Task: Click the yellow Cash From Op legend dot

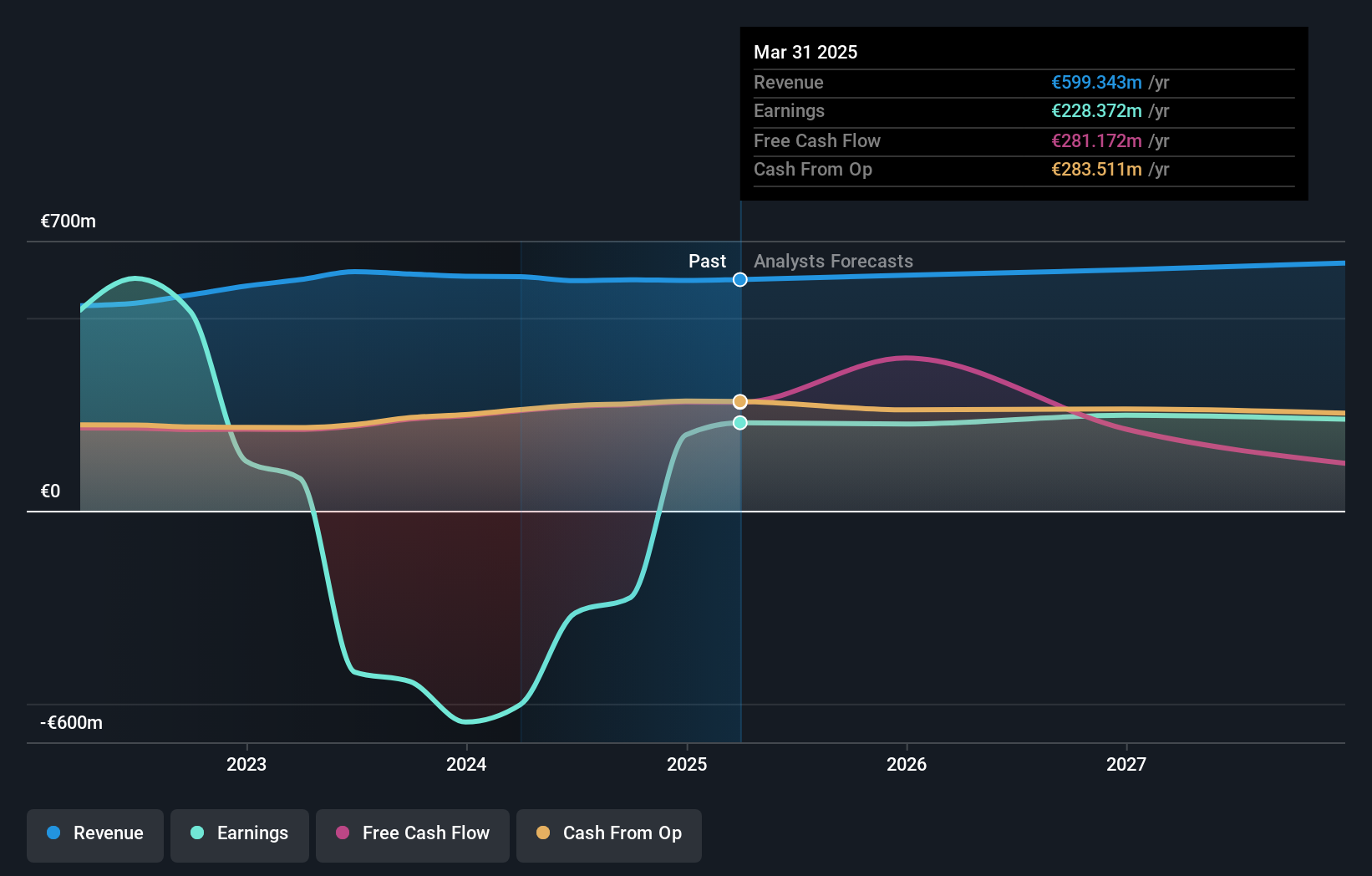Action: [544, 833]
